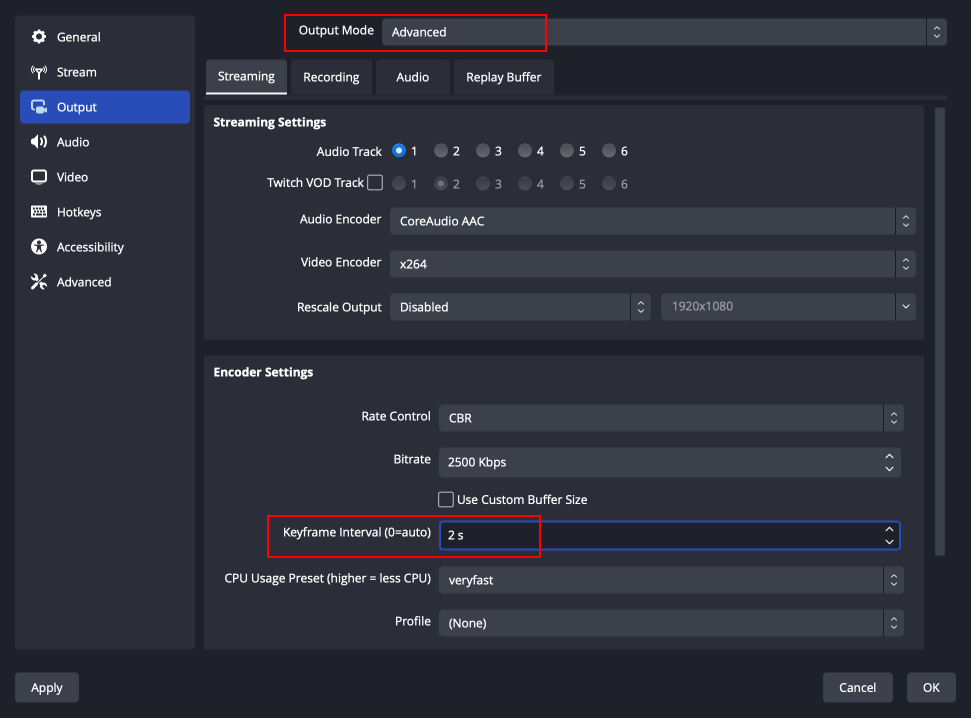Select Audio Track 1 radio button
Viewport: 971px width, 718px height.
point(399,151)
